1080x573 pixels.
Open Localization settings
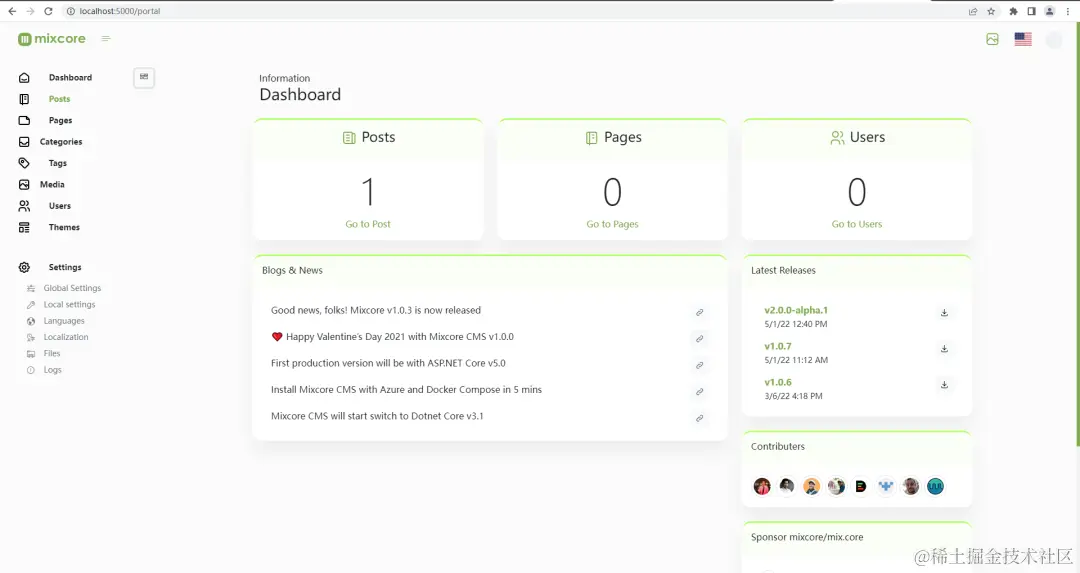point(66,337)
